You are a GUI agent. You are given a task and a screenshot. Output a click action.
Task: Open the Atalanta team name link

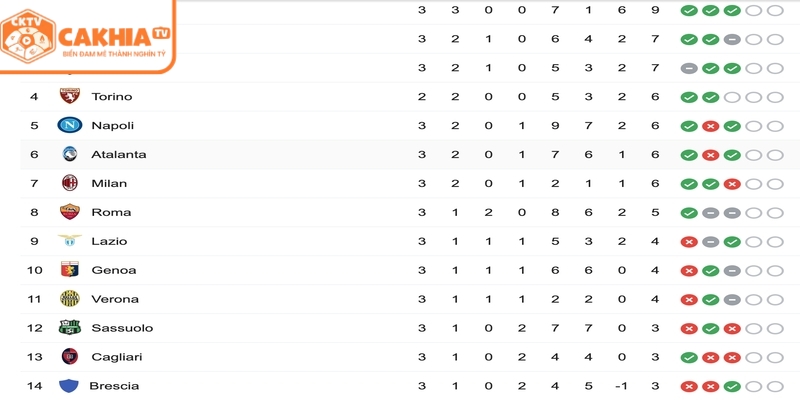pos(118,154)
